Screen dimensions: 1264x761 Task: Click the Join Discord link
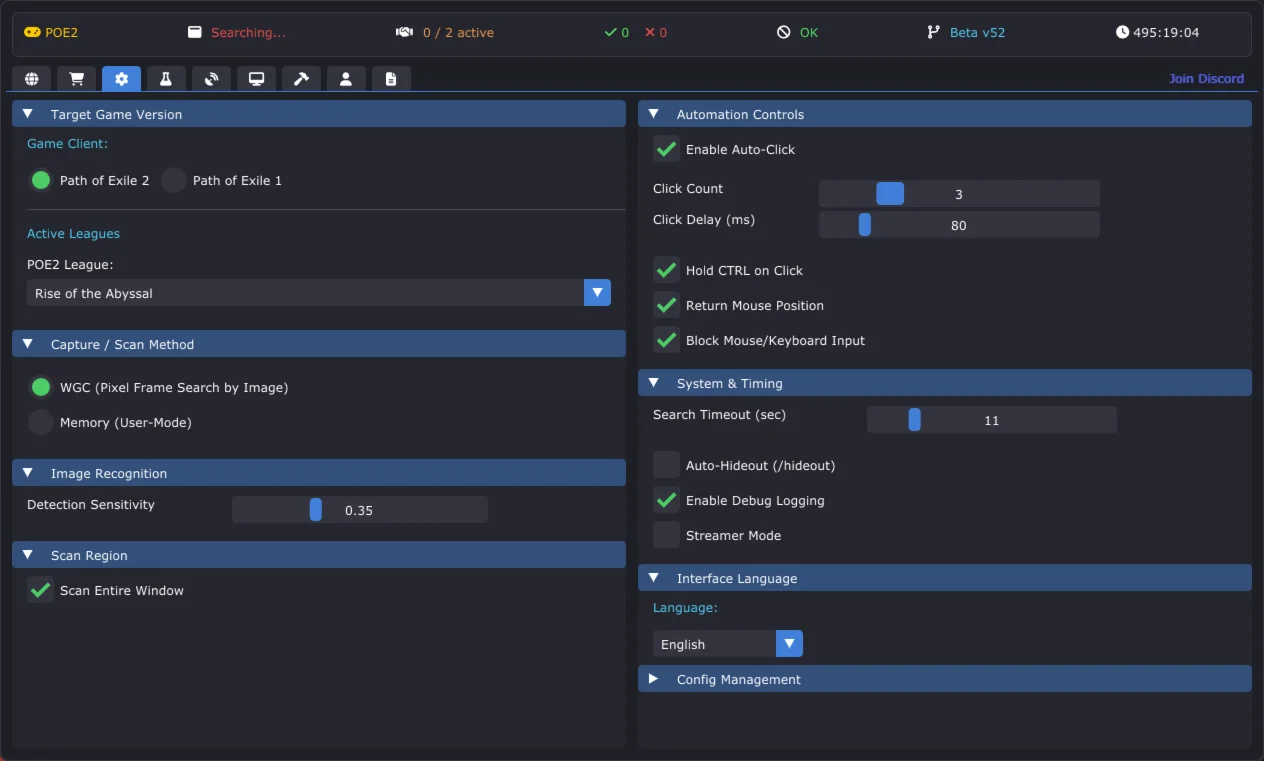coord(1206,79)
